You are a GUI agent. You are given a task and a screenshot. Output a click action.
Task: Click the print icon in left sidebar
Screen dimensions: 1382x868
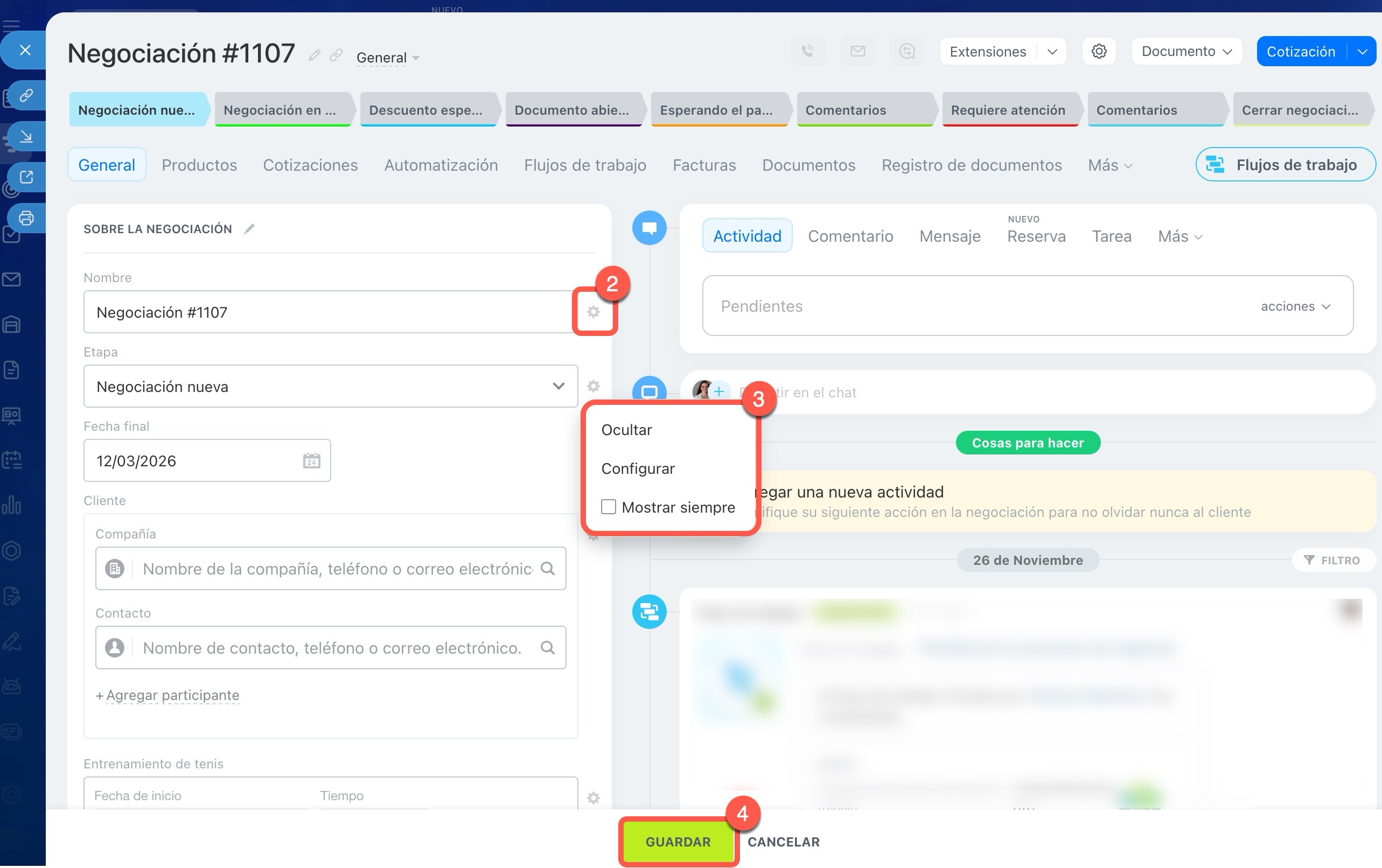26,218
